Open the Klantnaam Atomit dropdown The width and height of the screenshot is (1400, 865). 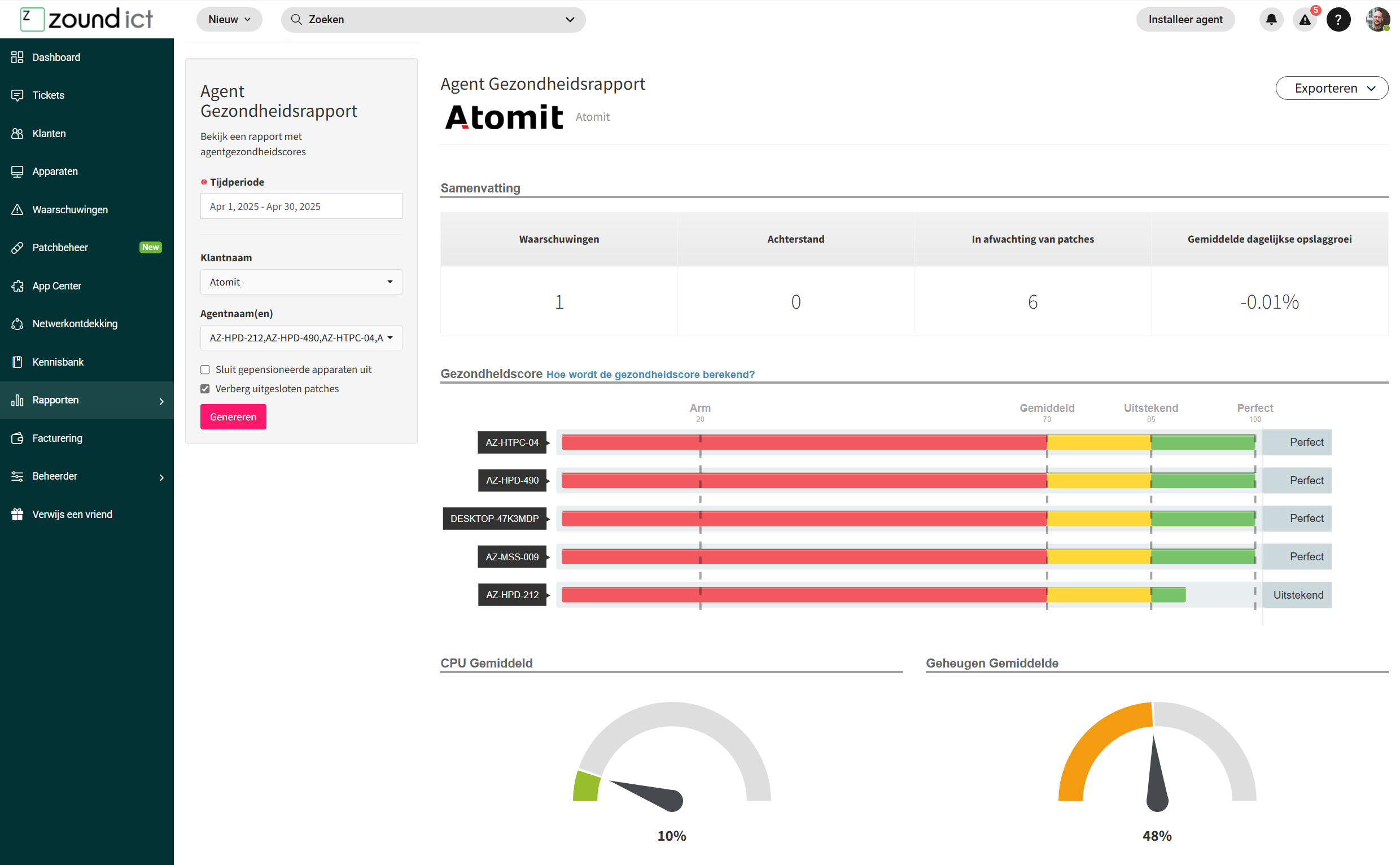301,282
